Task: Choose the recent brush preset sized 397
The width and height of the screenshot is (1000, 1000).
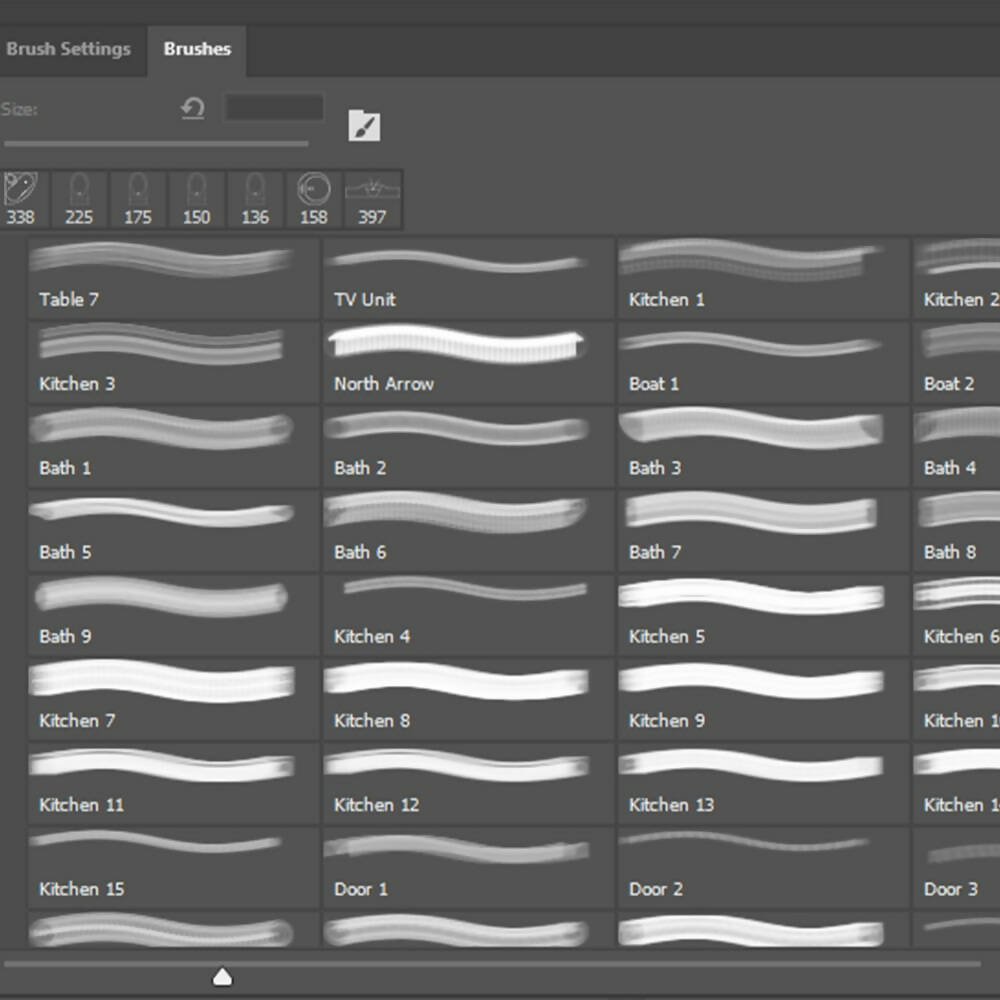Action: 372,199
